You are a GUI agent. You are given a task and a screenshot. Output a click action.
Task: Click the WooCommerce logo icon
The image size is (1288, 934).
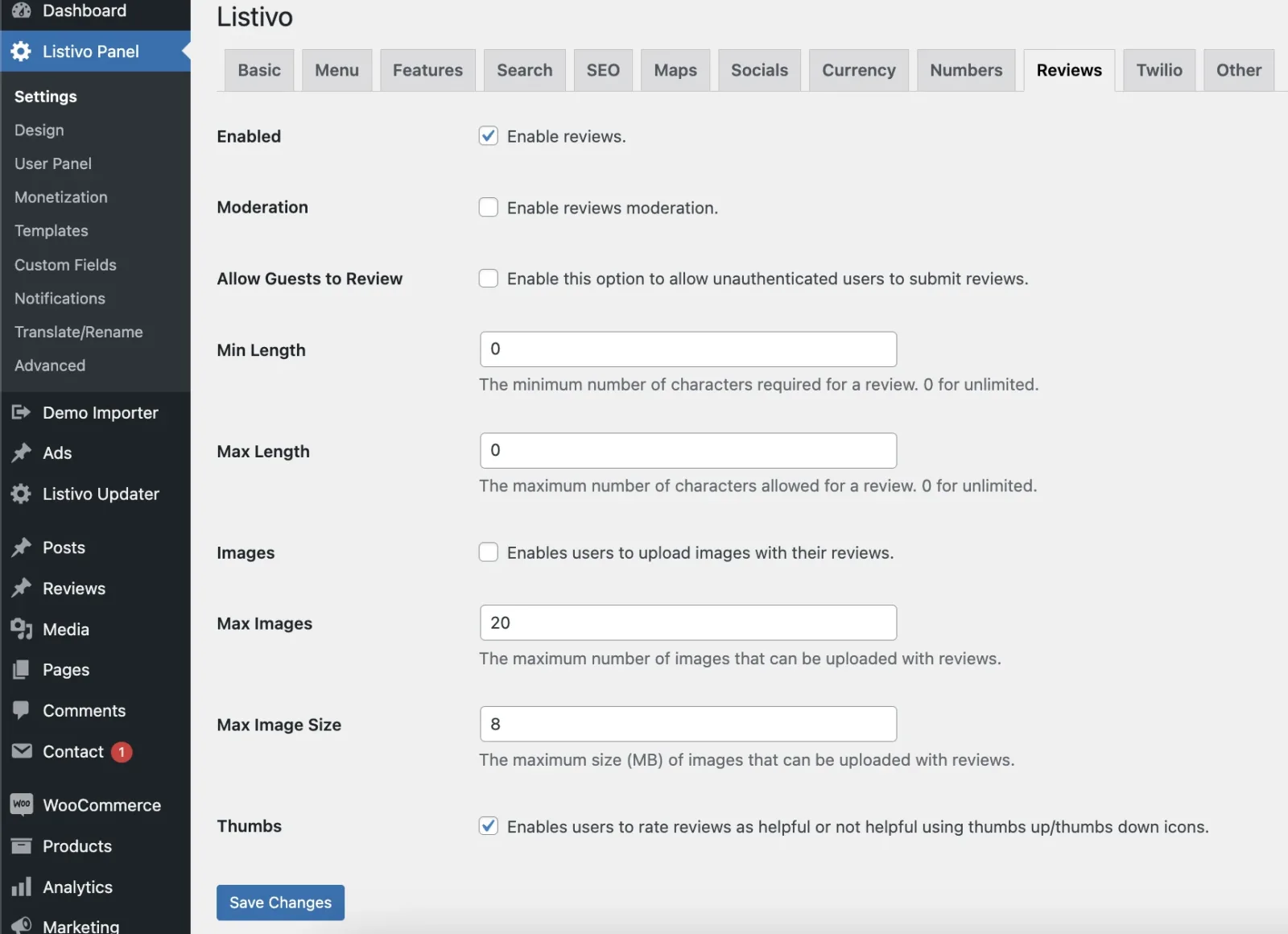22,804
